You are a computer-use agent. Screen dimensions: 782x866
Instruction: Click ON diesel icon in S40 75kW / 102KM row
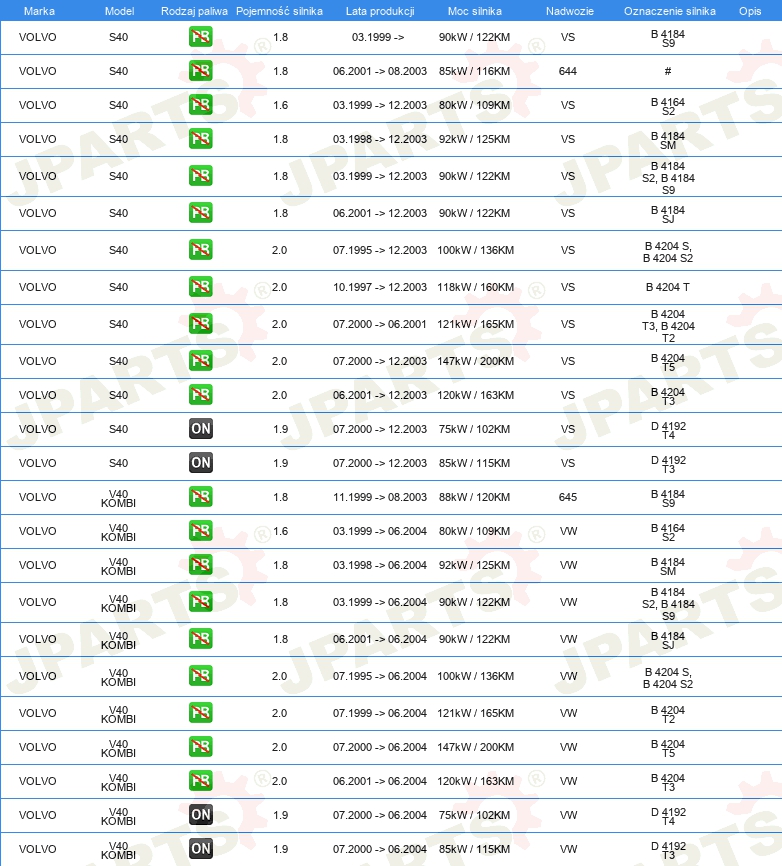[x=200, y=429]
